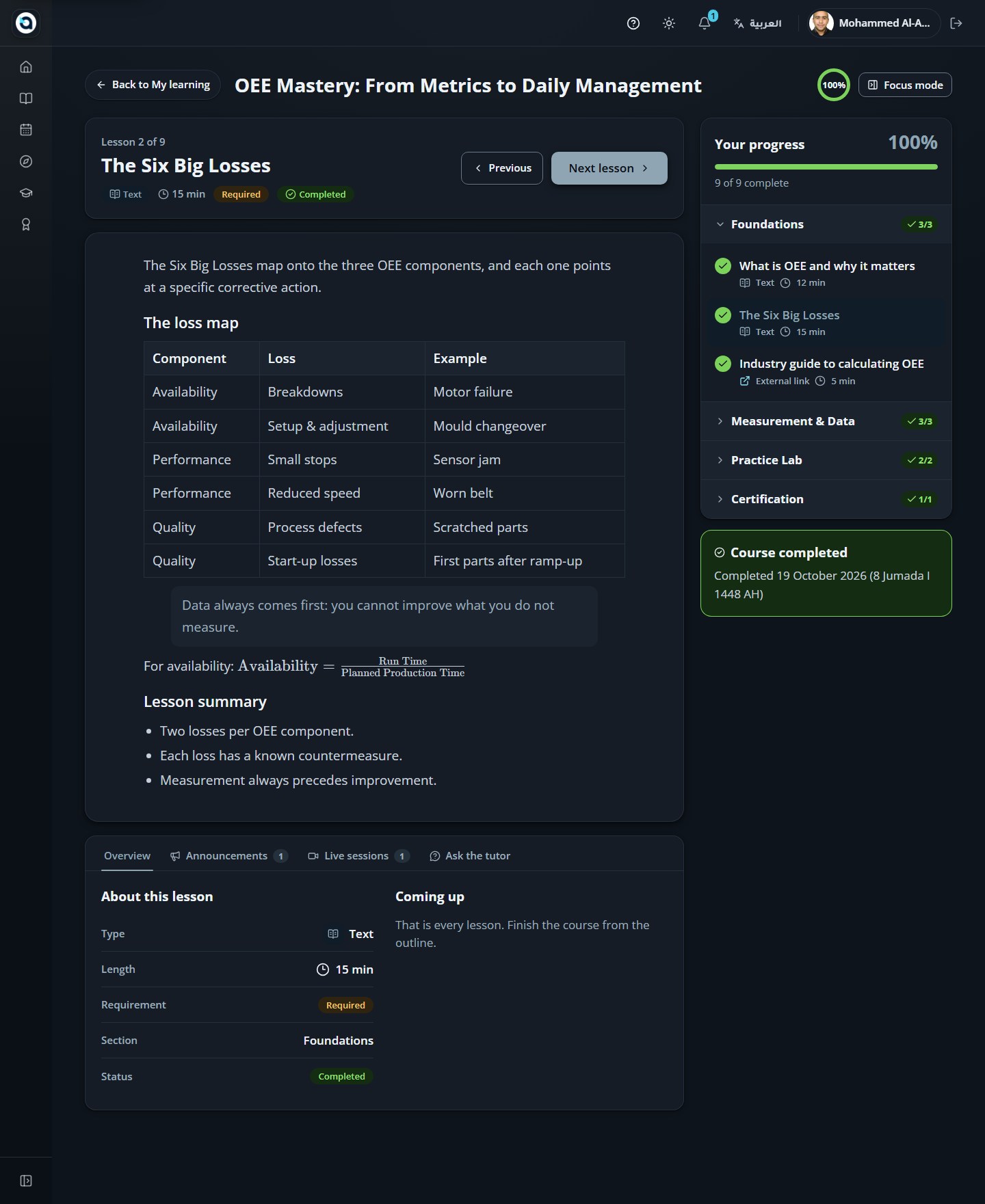Go back to My learning
The image size is (985, 1204).
pyautogui.click(x=153, y=85)
